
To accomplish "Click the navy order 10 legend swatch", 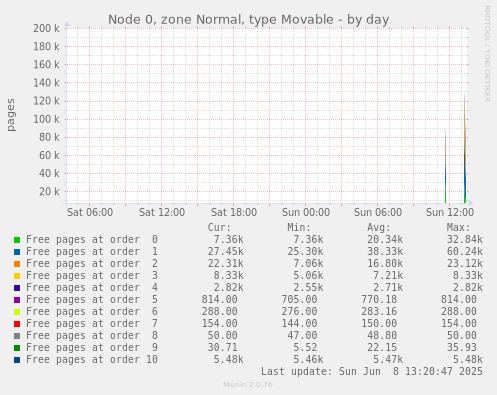I will pyautogui.click(x=17, y=360).
